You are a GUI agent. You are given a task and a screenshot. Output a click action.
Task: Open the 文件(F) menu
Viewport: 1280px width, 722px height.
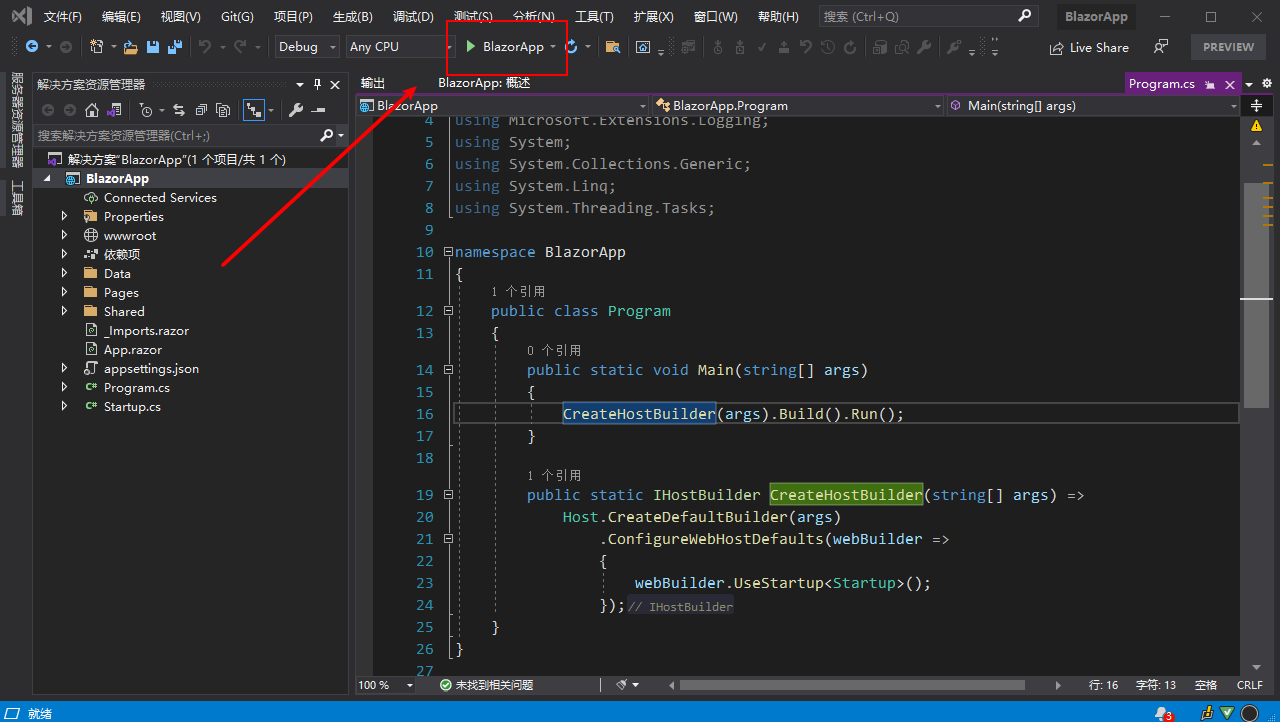point(62,17)
